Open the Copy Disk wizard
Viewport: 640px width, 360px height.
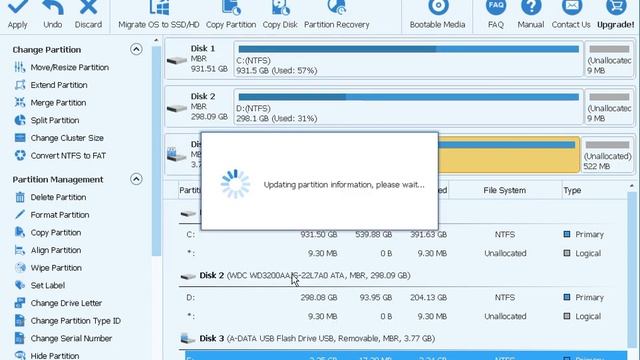pyautogui.click(x=280, y=15)
